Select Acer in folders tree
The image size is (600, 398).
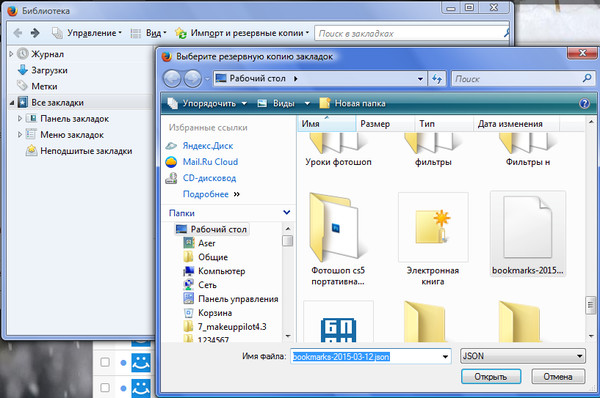point(207,243)
